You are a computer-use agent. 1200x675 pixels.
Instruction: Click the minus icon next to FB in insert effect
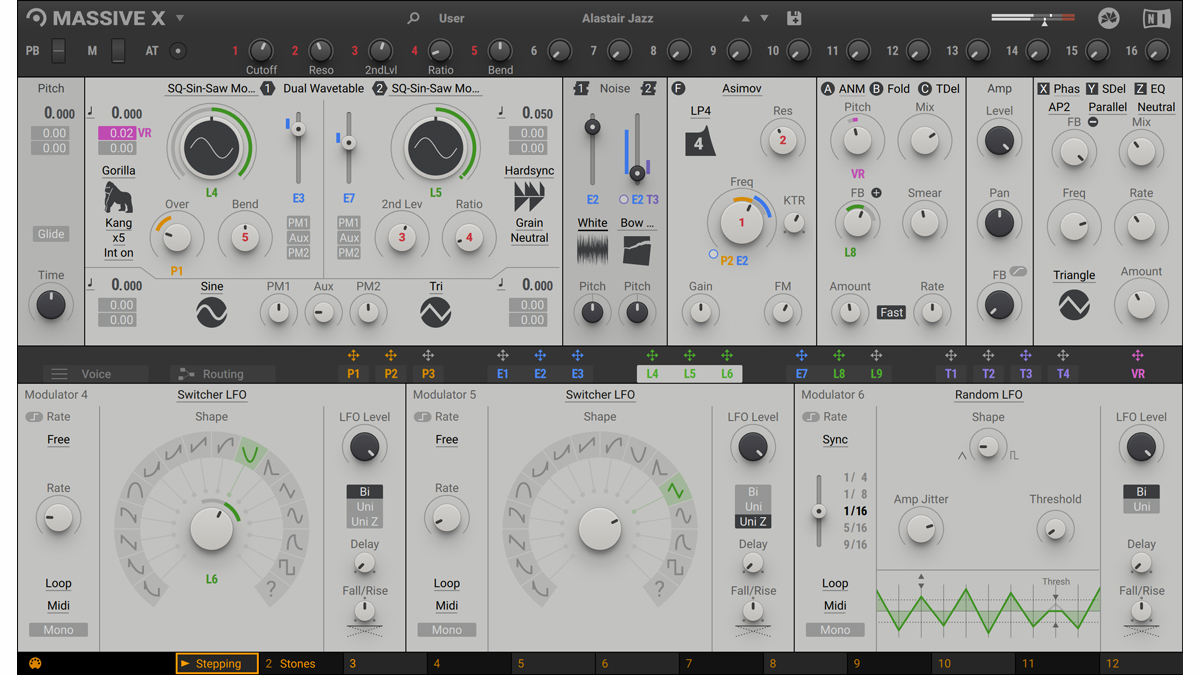[1093, 122]
